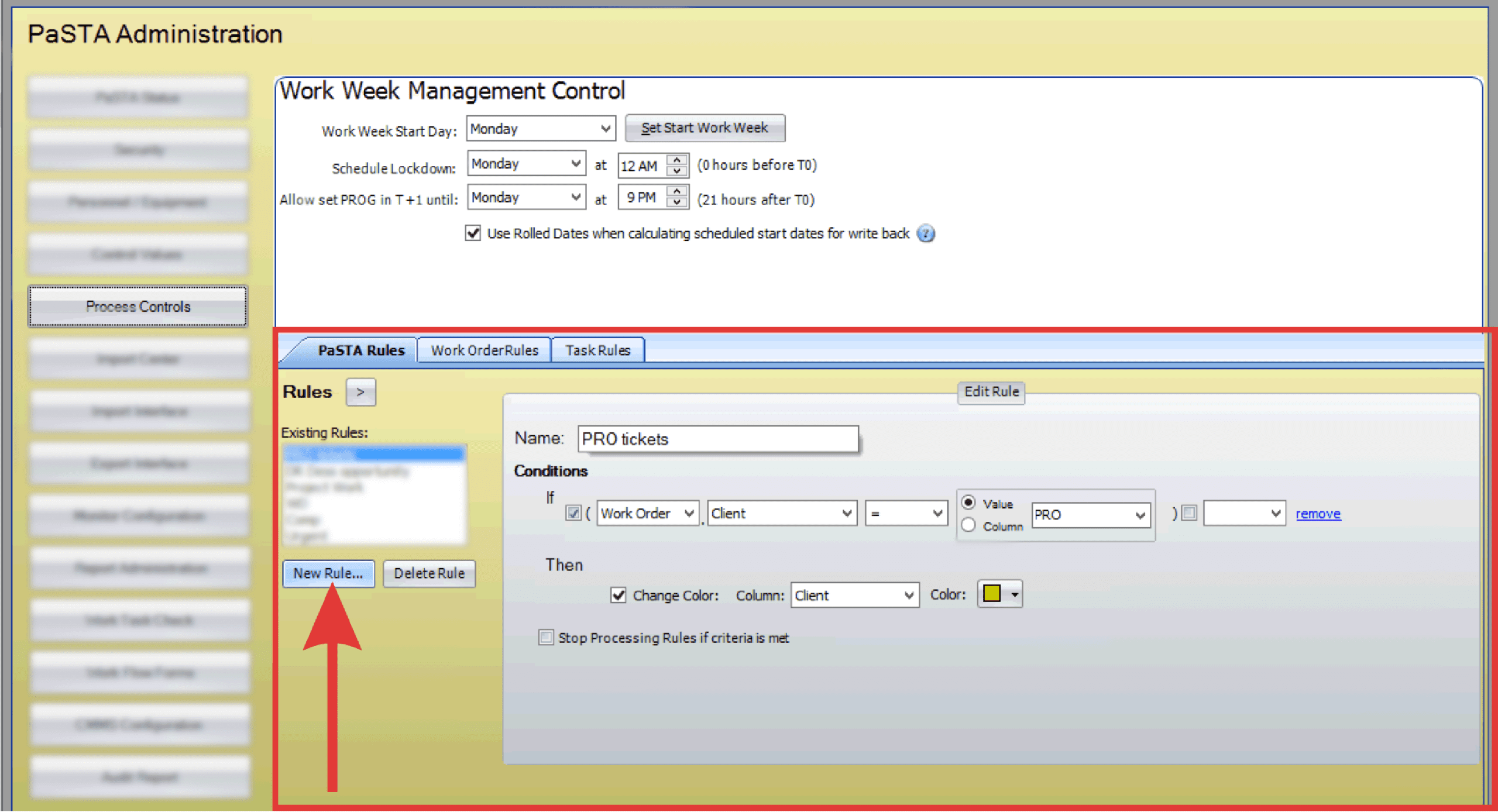Screen dimensions: 1498x812
Task: Click Schedule Lockdown time down arrow
Action: point(677,171)
